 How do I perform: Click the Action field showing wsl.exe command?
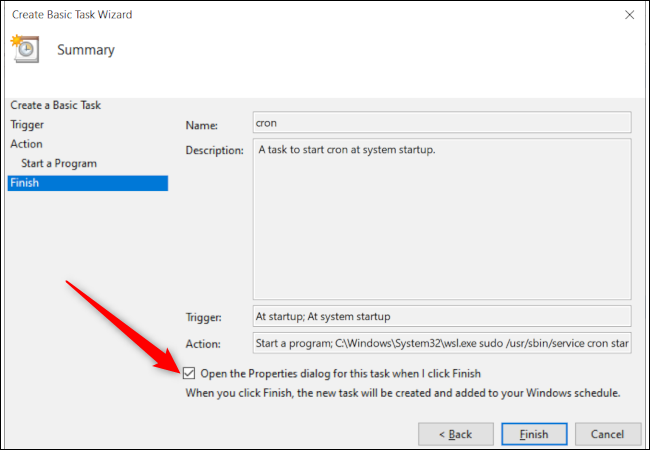pos(442,344)
